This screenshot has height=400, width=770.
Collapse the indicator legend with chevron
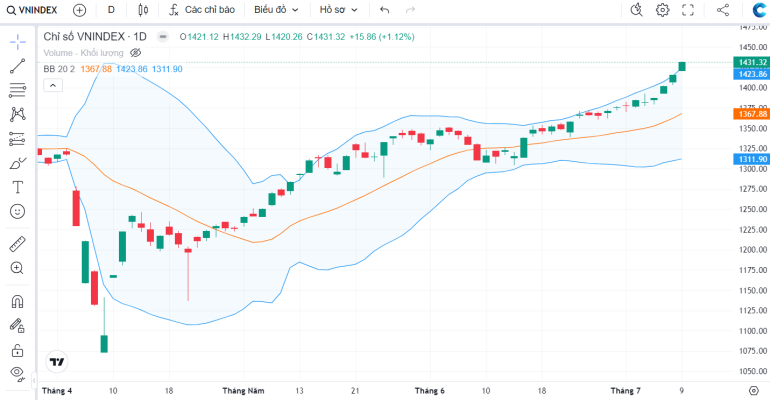click(x=53, y=85)
